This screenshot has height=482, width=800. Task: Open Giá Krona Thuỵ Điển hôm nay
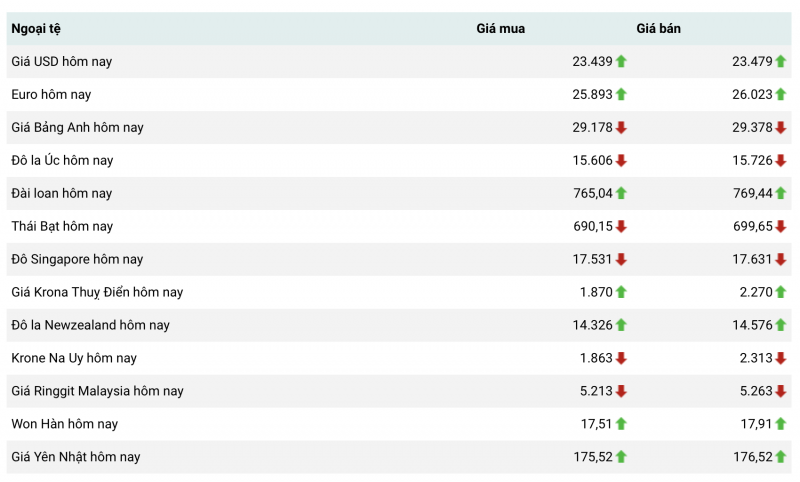(97, 292)
